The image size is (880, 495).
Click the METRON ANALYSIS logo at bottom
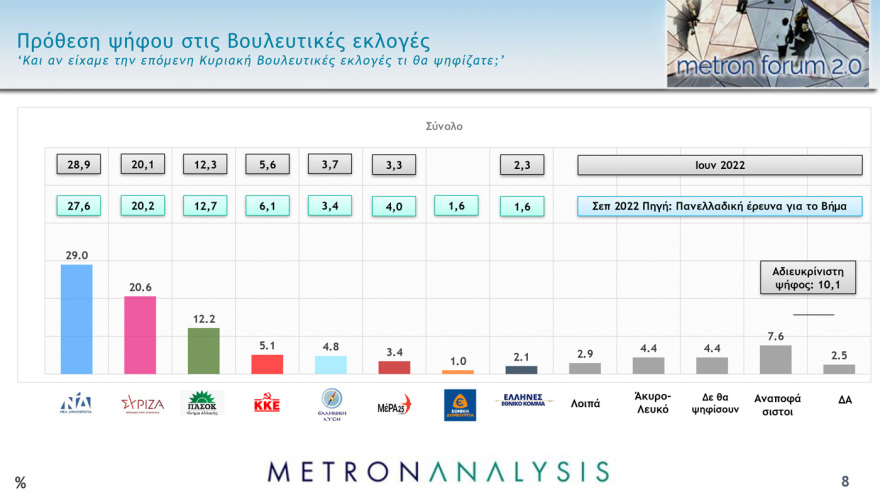click(x=438, y=472)
